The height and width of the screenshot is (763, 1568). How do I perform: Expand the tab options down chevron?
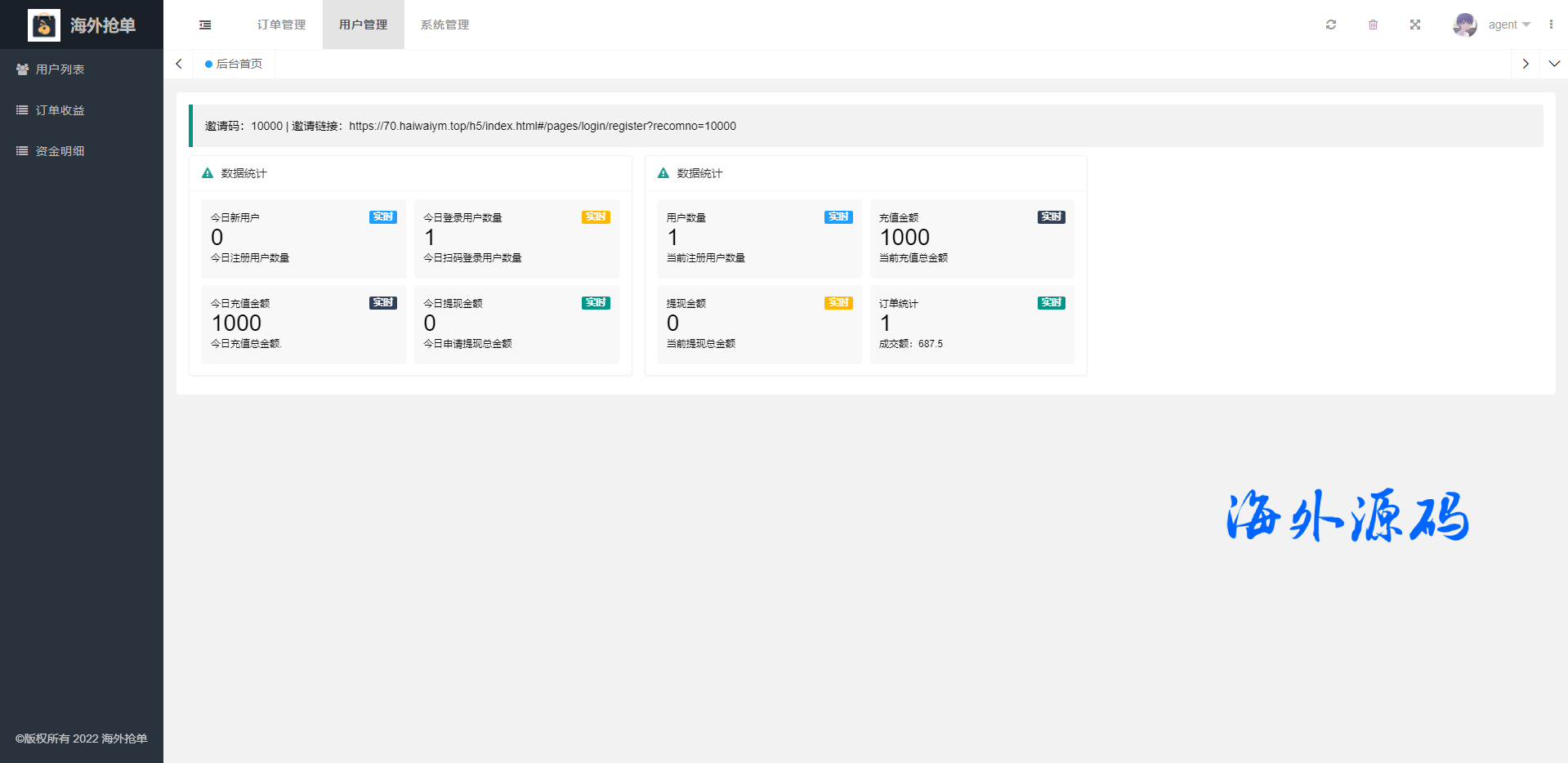point(1554,64)
